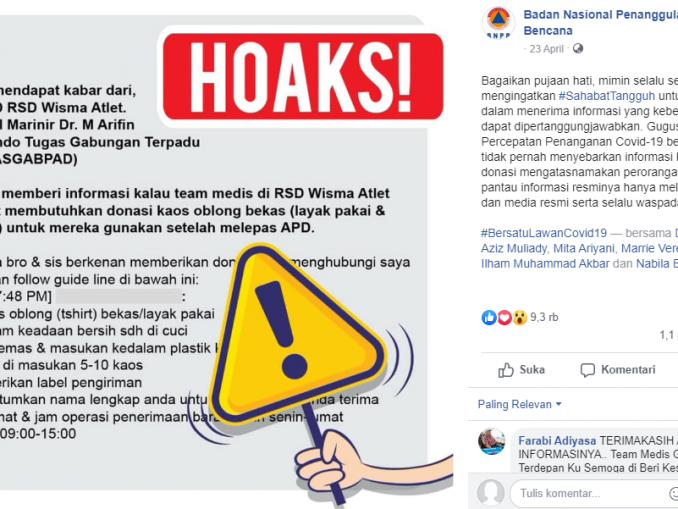Screen dimensions: 678x509
Task: Click the blue Like reaction icon
Action: 489,317
